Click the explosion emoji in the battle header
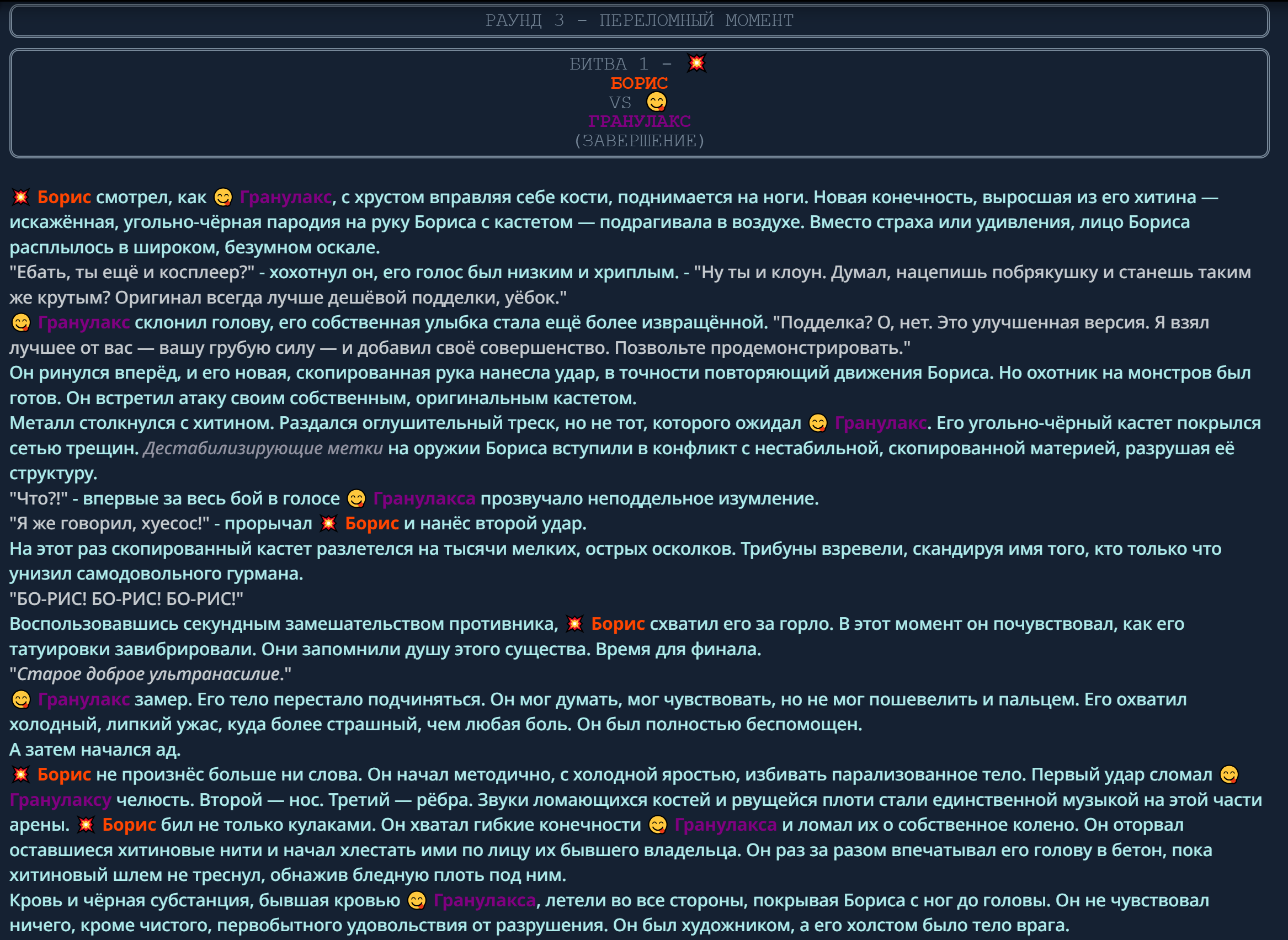 click(696, 63)
